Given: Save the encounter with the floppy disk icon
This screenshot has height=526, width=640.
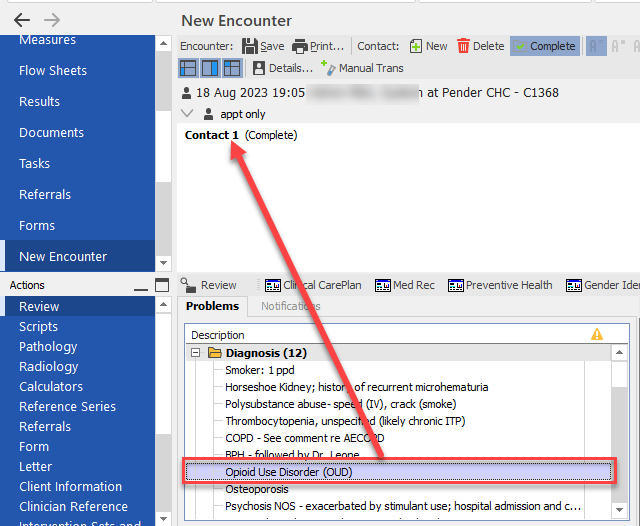Looking at the screenshot, I should point(262,46).
